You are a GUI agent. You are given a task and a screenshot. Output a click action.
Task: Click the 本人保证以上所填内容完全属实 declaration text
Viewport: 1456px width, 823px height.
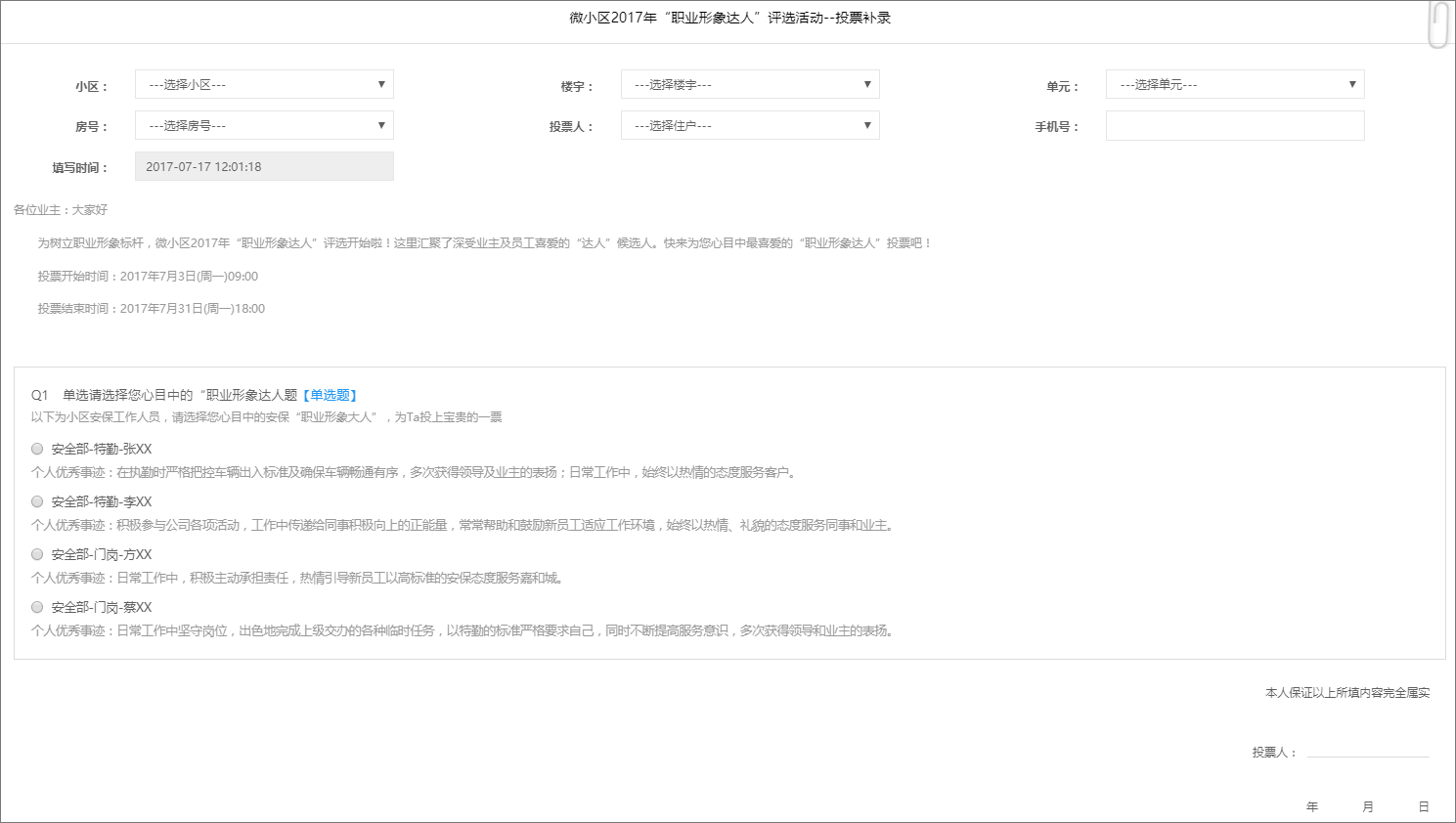1346,693
